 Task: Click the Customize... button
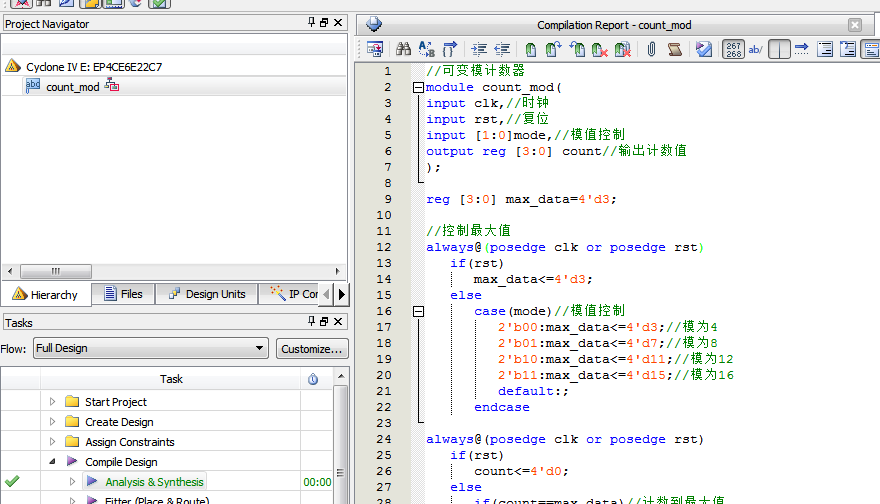(x=312, y=348)
